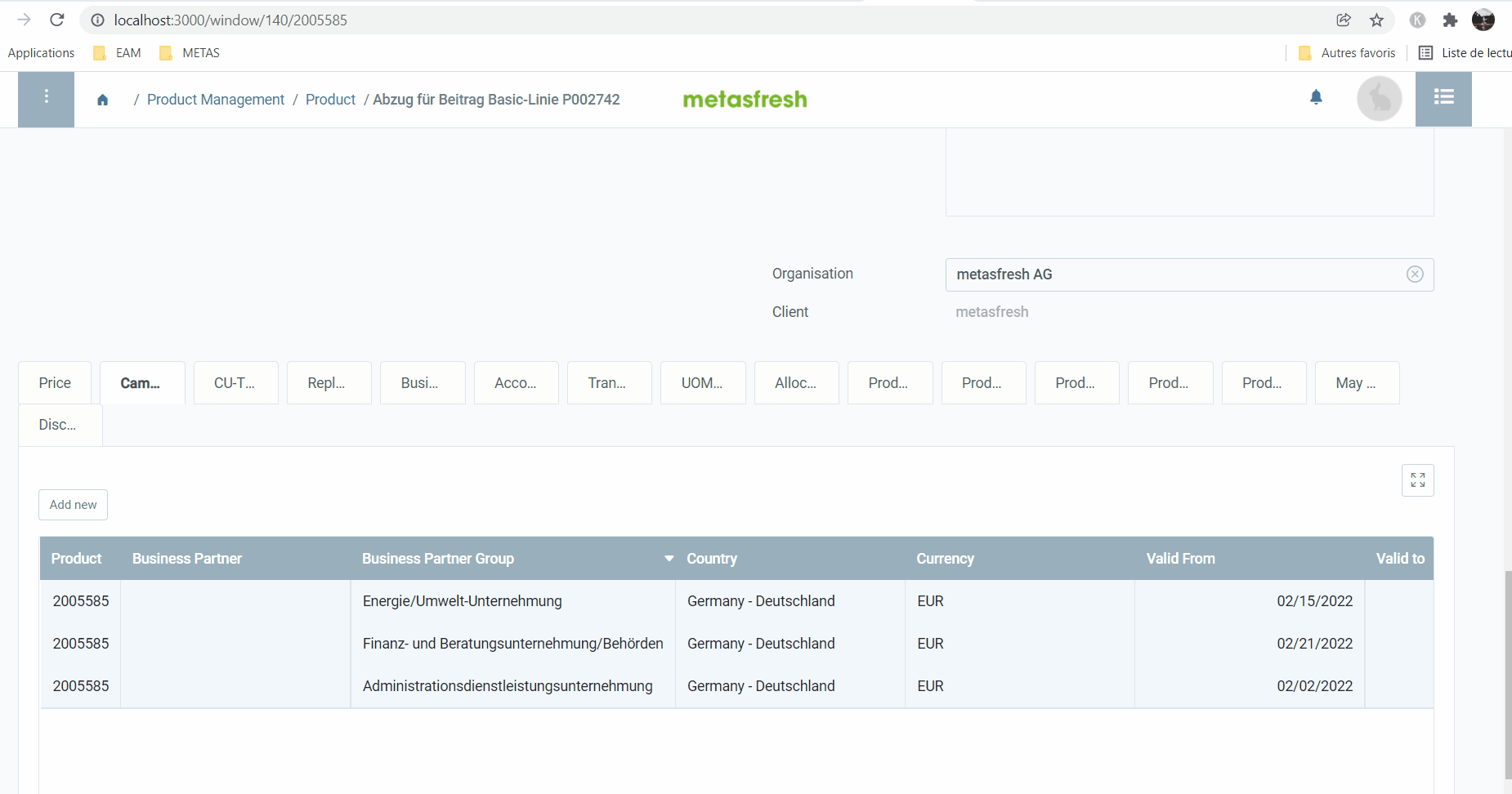Click the metasfresh rabbit avatar icon

point(1379,98)
